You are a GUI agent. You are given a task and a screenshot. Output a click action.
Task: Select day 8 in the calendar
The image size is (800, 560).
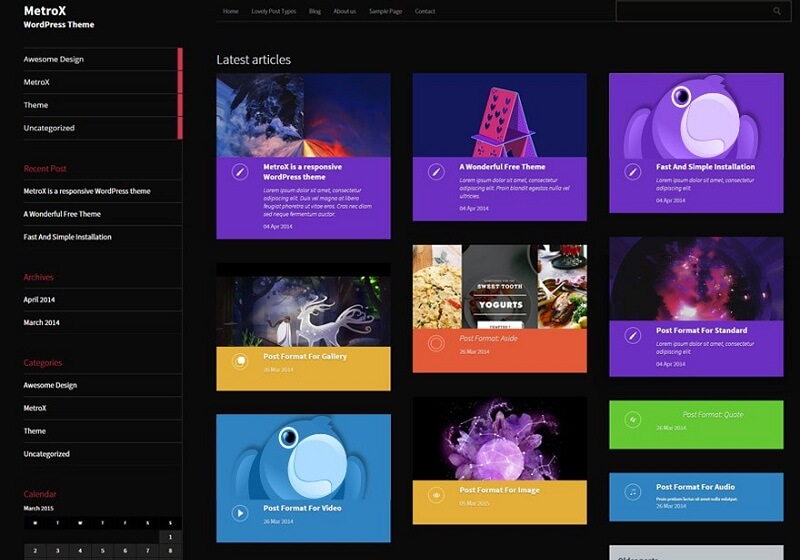pyautogui.click(x=170, y=551)
